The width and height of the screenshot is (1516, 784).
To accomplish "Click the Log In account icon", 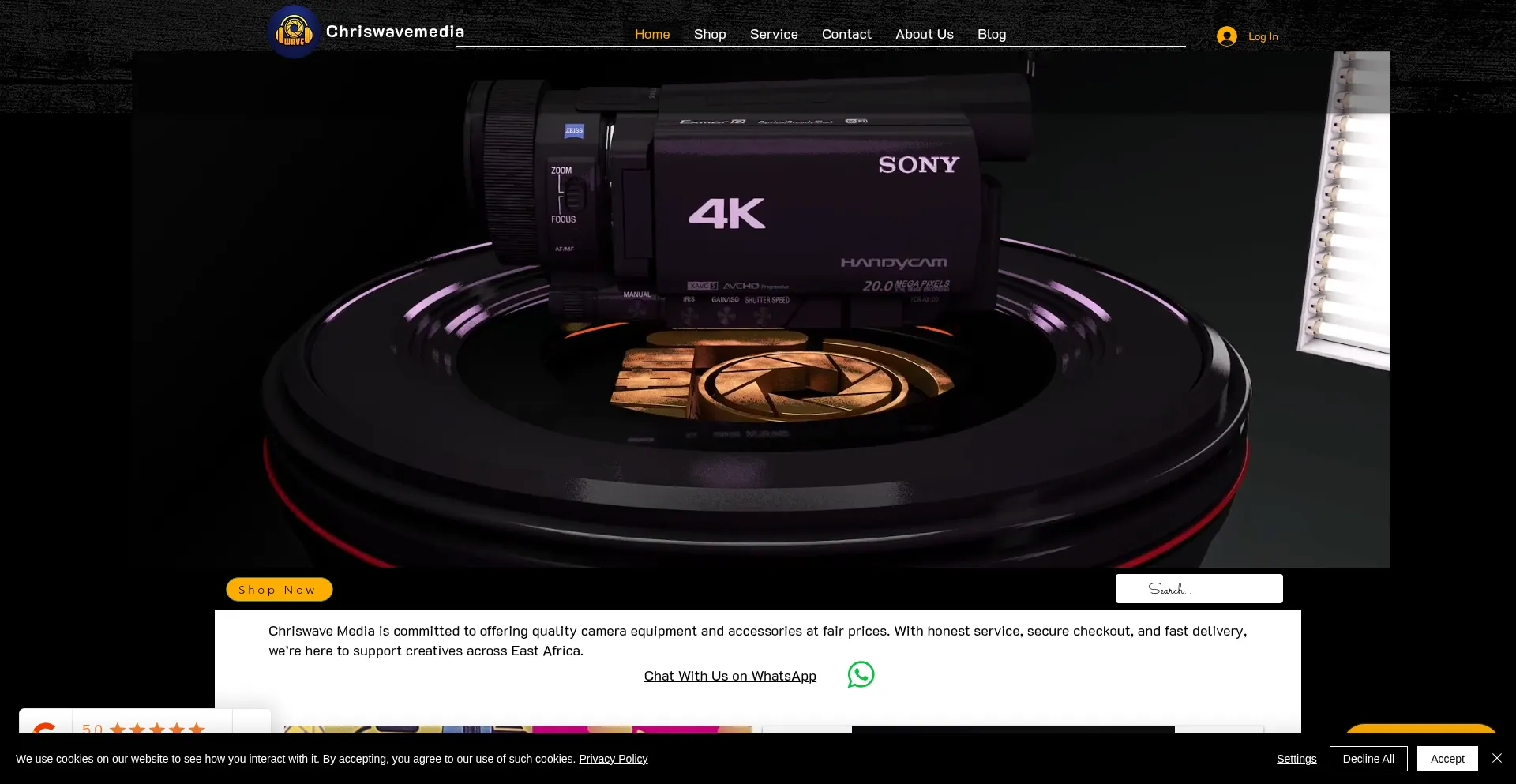I will click(1227, 36).
